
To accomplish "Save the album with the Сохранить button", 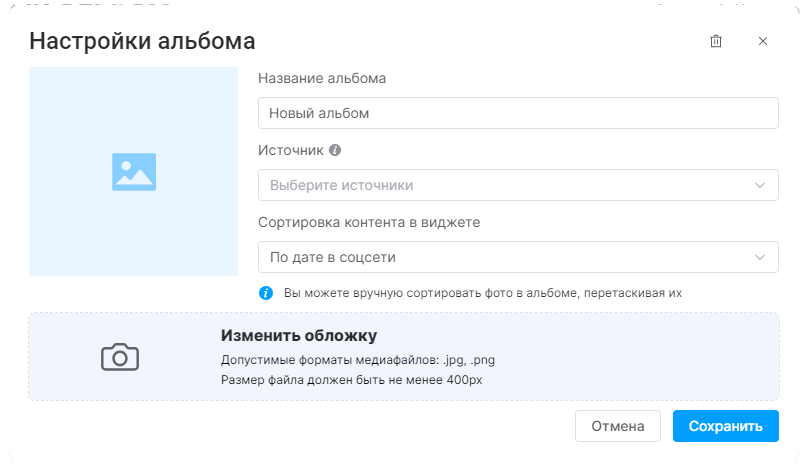I will click(726, 426).
